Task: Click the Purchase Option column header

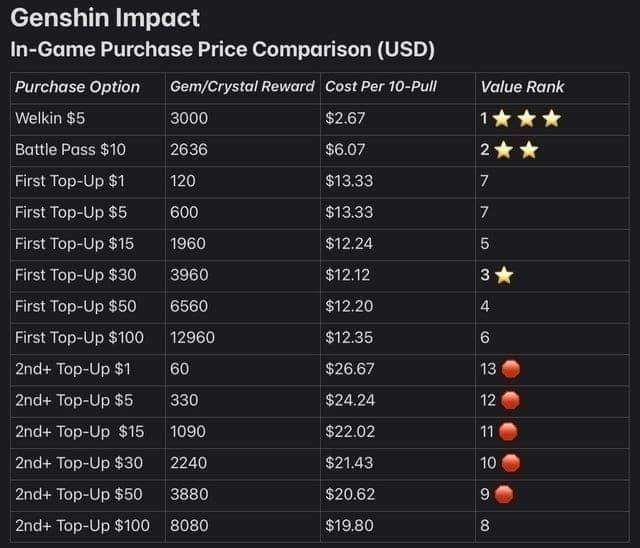Action: point(77,87)
